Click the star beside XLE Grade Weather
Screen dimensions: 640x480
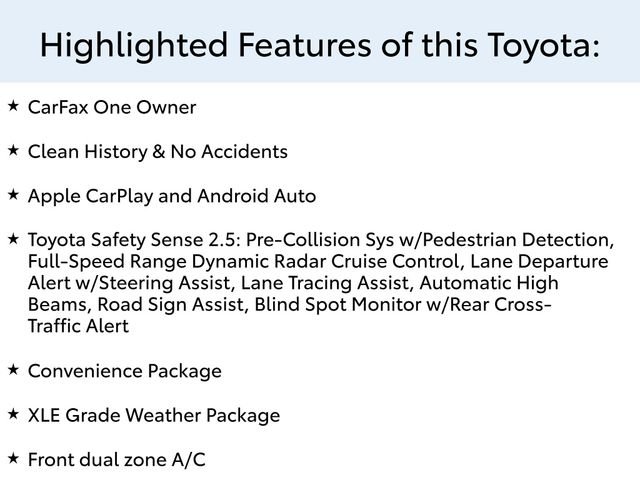pyautogui.click(x=13, y=414)
